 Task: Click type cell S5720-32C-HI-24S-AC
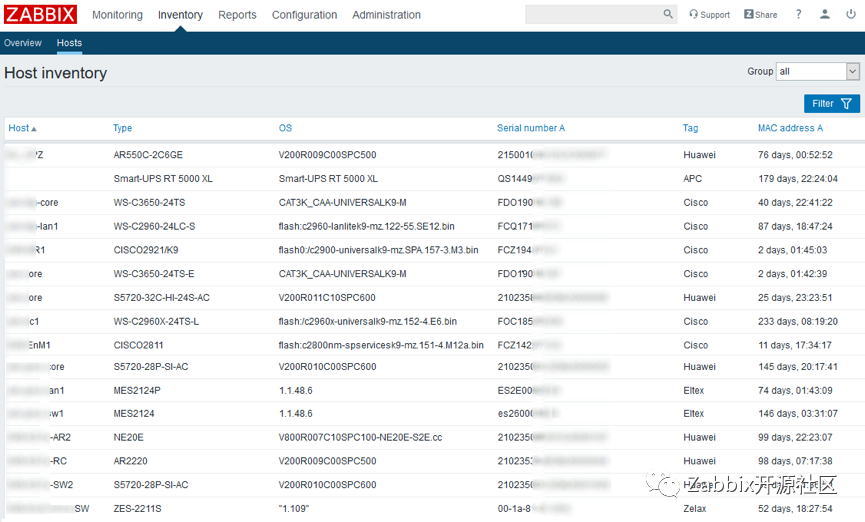[162, 297]
